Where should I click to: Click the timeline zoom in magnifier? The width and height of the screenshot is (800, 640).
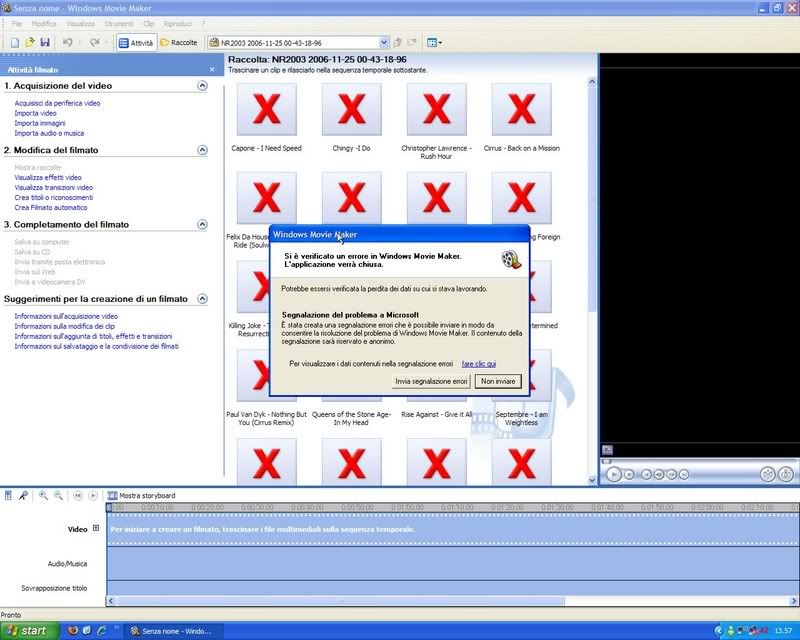coord(44,495)
